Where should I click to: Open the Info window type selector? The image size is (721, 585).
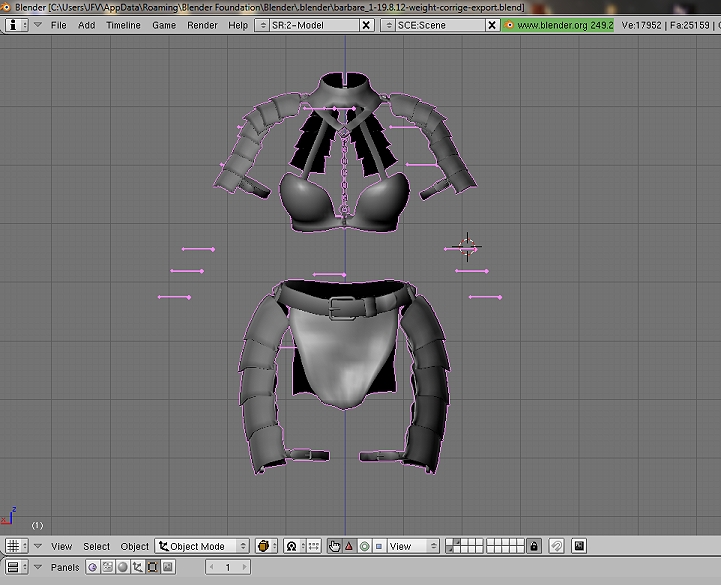point(17,25)
